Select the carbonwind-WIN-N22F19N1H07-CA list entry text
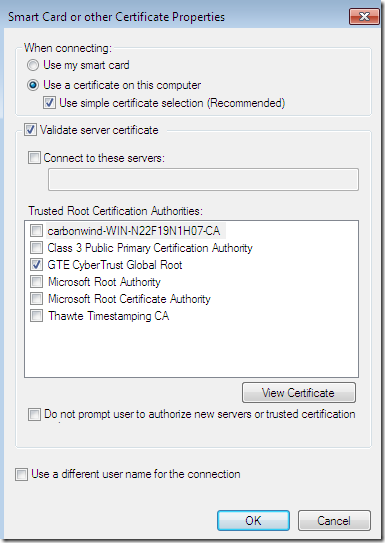This screenshot has height=543, width=385. tap(134, 231)
